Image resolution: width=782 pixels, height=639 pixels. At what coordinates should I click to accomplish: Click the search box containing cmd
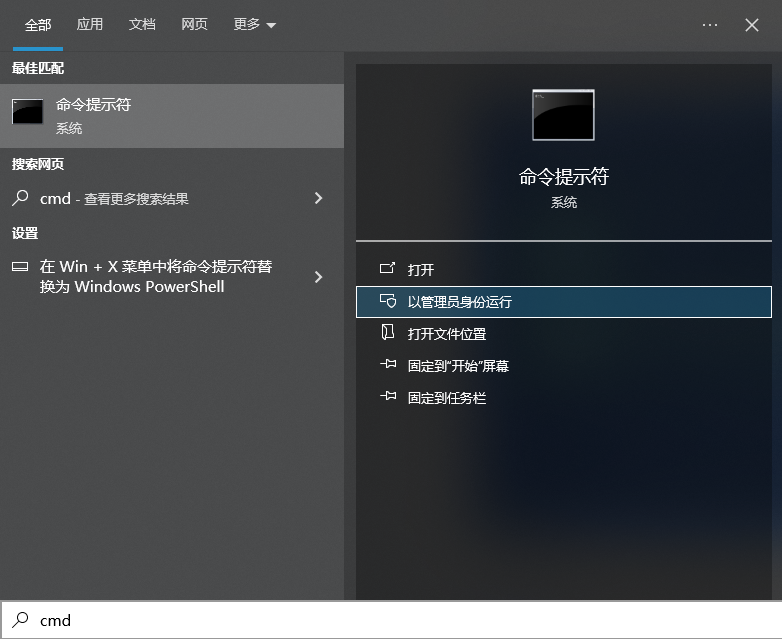tap(391, 620)
